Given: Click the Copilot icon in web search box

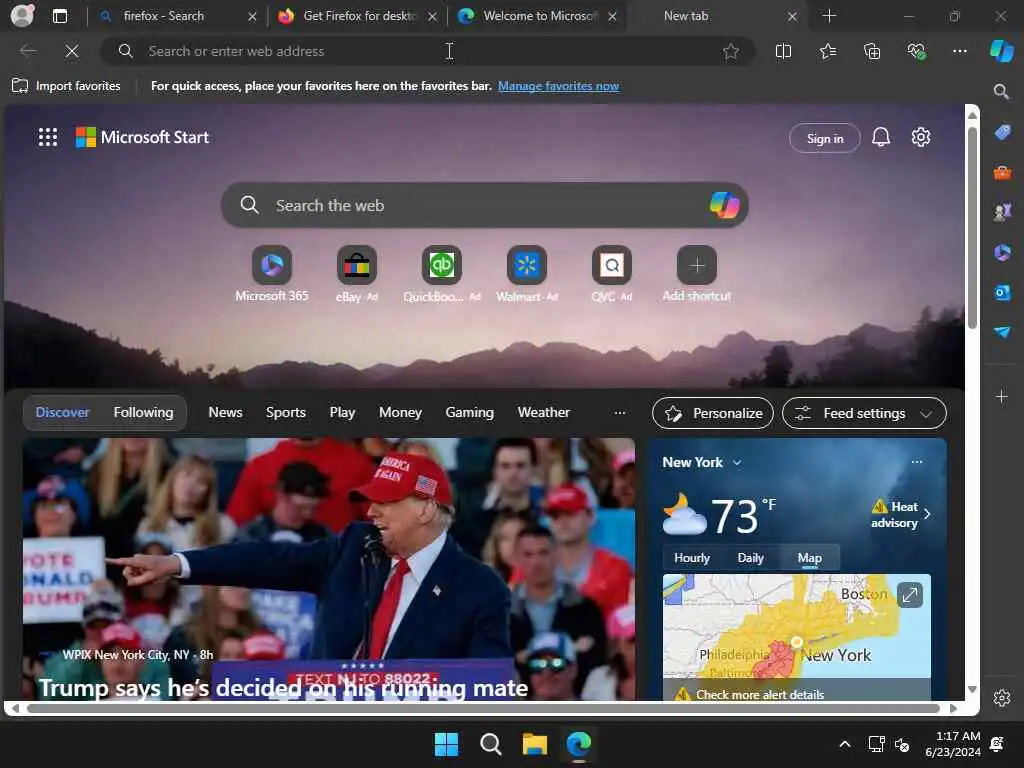Looking at the screenshot, I should click(x=724, y=205).
